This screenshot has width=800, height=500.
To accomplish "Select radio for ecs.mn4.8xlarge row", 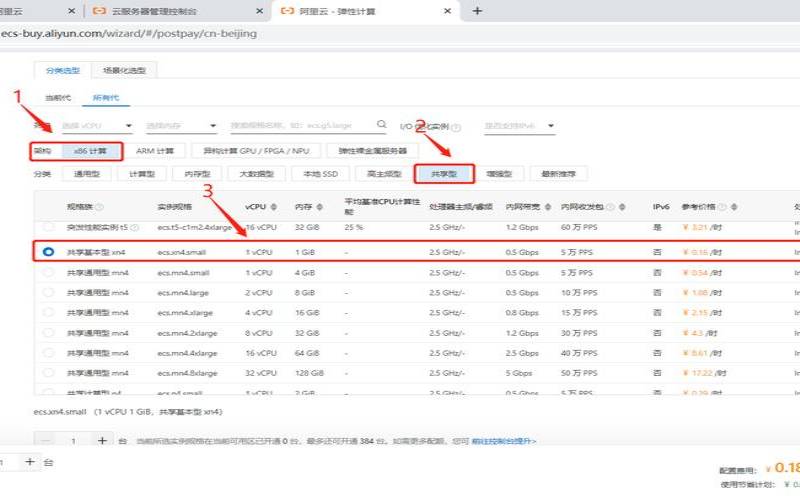I will point(48,372).
